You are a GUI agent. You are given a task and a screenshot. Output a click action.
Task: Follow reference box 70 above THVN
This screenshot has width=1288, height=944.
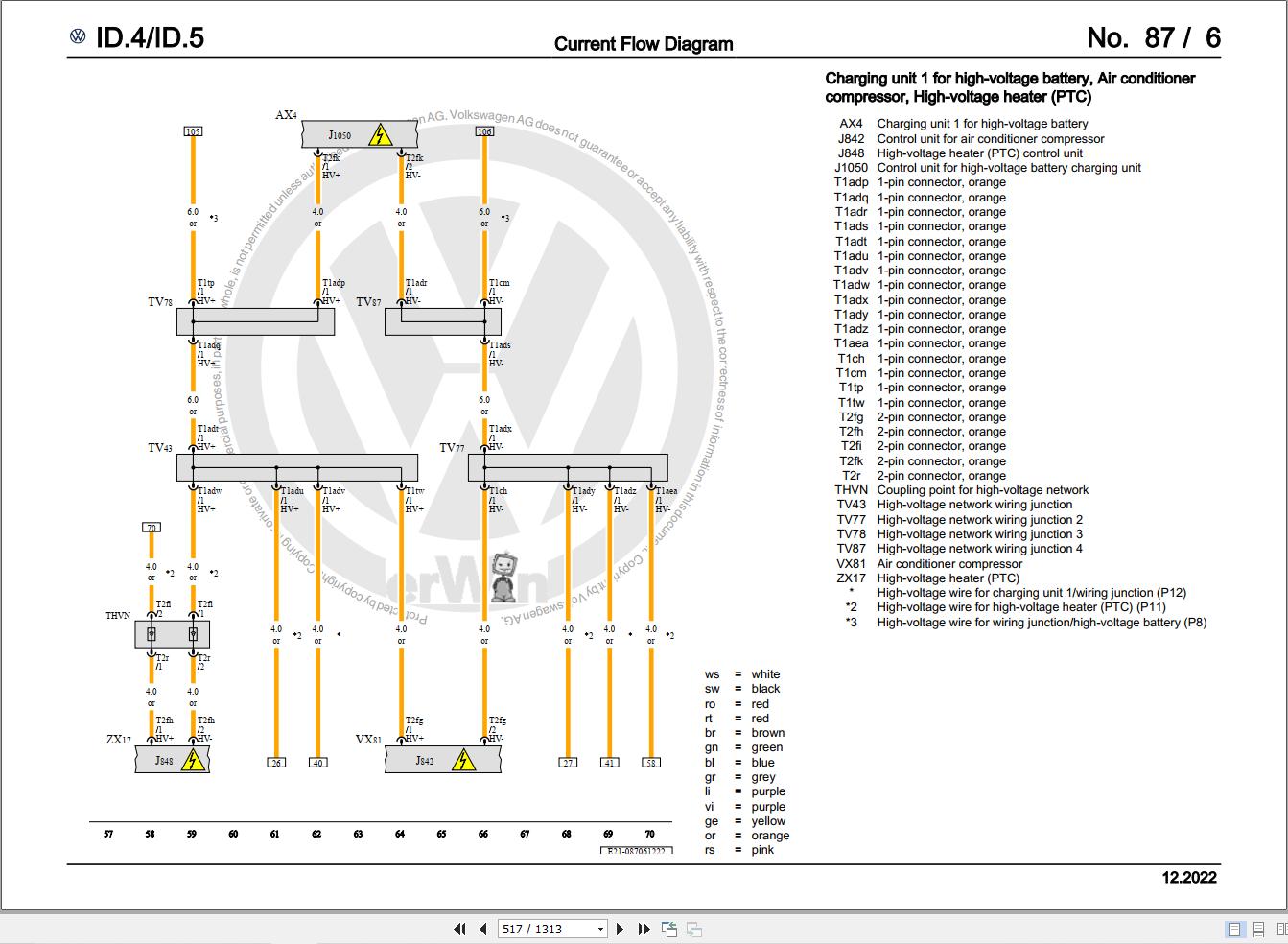pyautogui.click(x=151, y=528)
